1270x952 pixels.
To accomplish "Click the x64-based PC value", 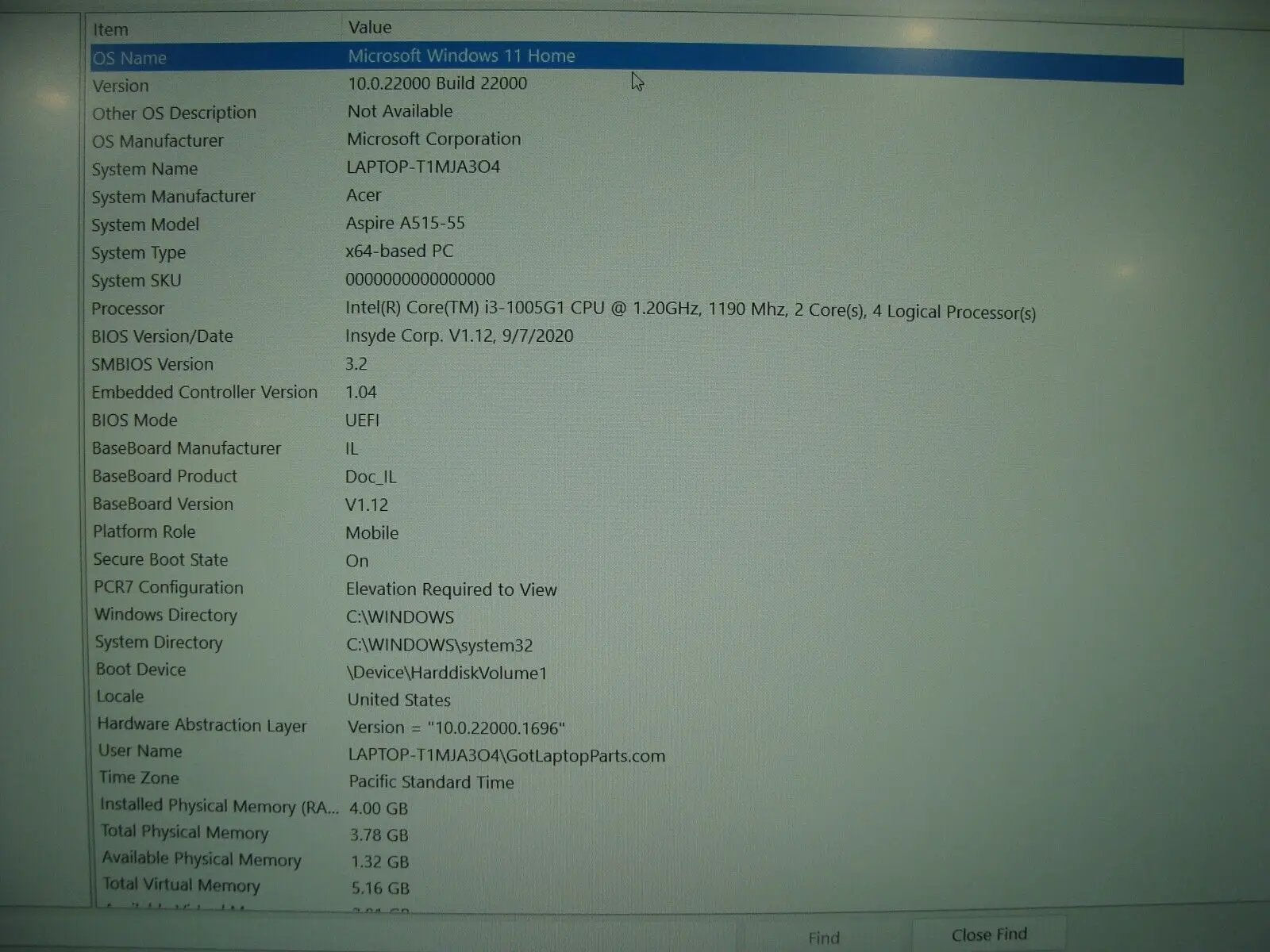I will tap(399, 251).
